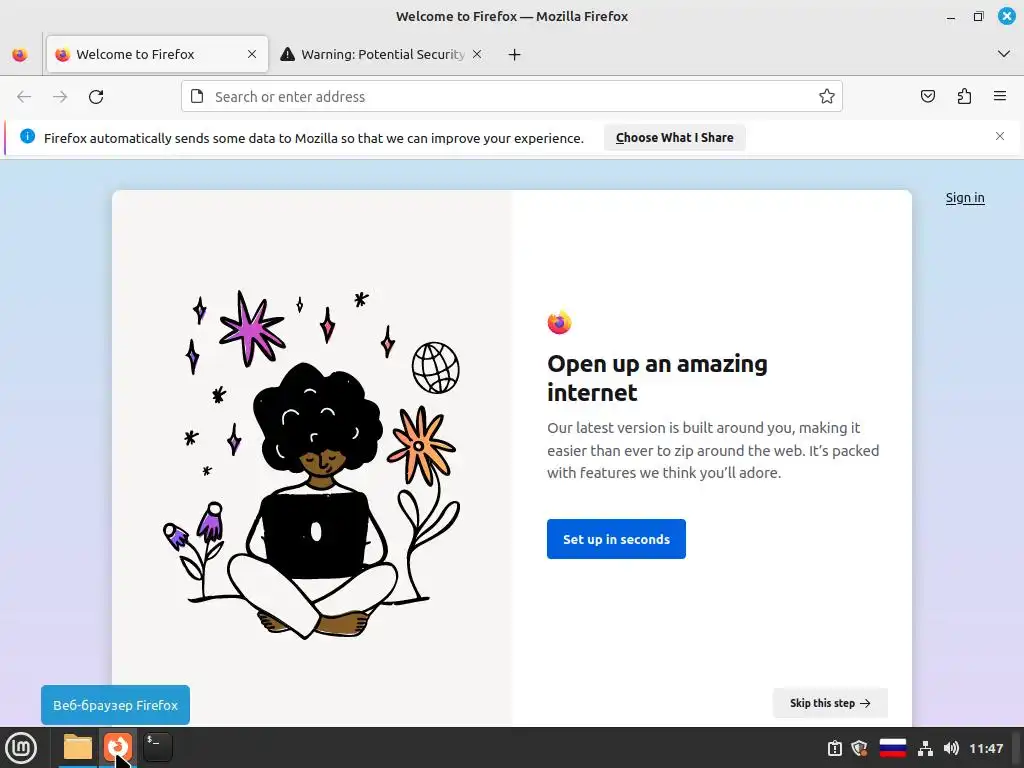Click the Russian flag keyboard layout indicator
The image size is (1024, 768).
pos(893,748)
